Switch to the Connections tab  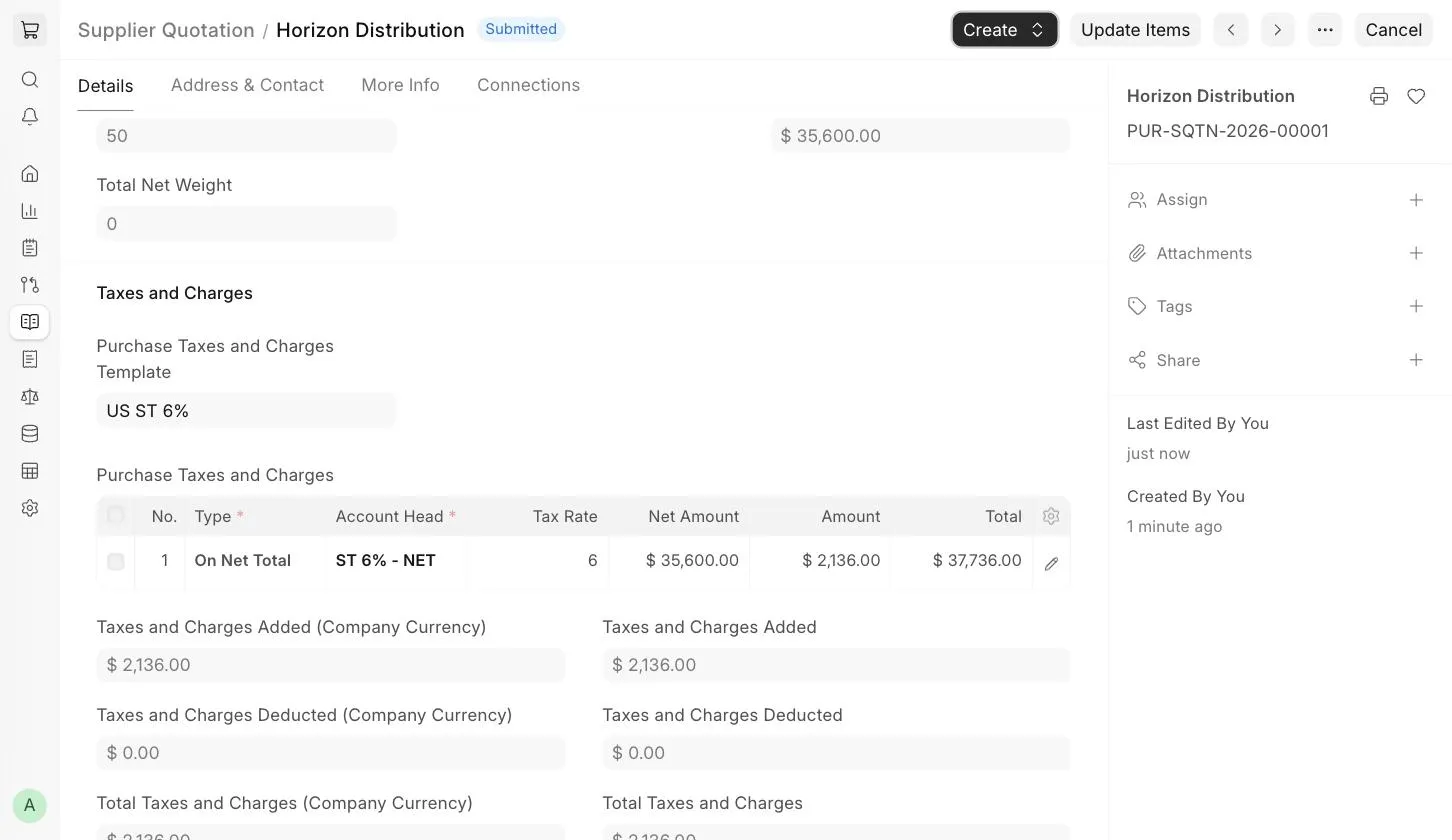528,85
